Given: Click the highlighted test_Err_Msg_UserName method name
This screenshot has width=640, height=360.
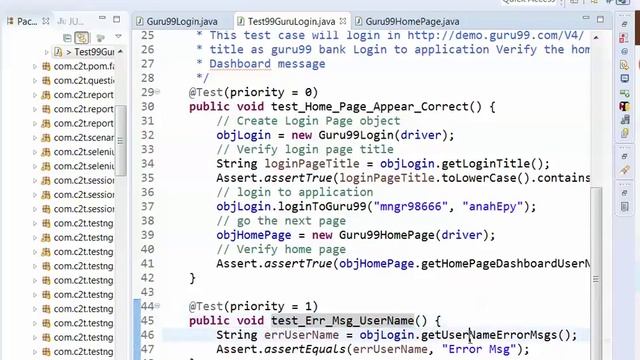Looking at the screenshot, I should coord(342,321).
